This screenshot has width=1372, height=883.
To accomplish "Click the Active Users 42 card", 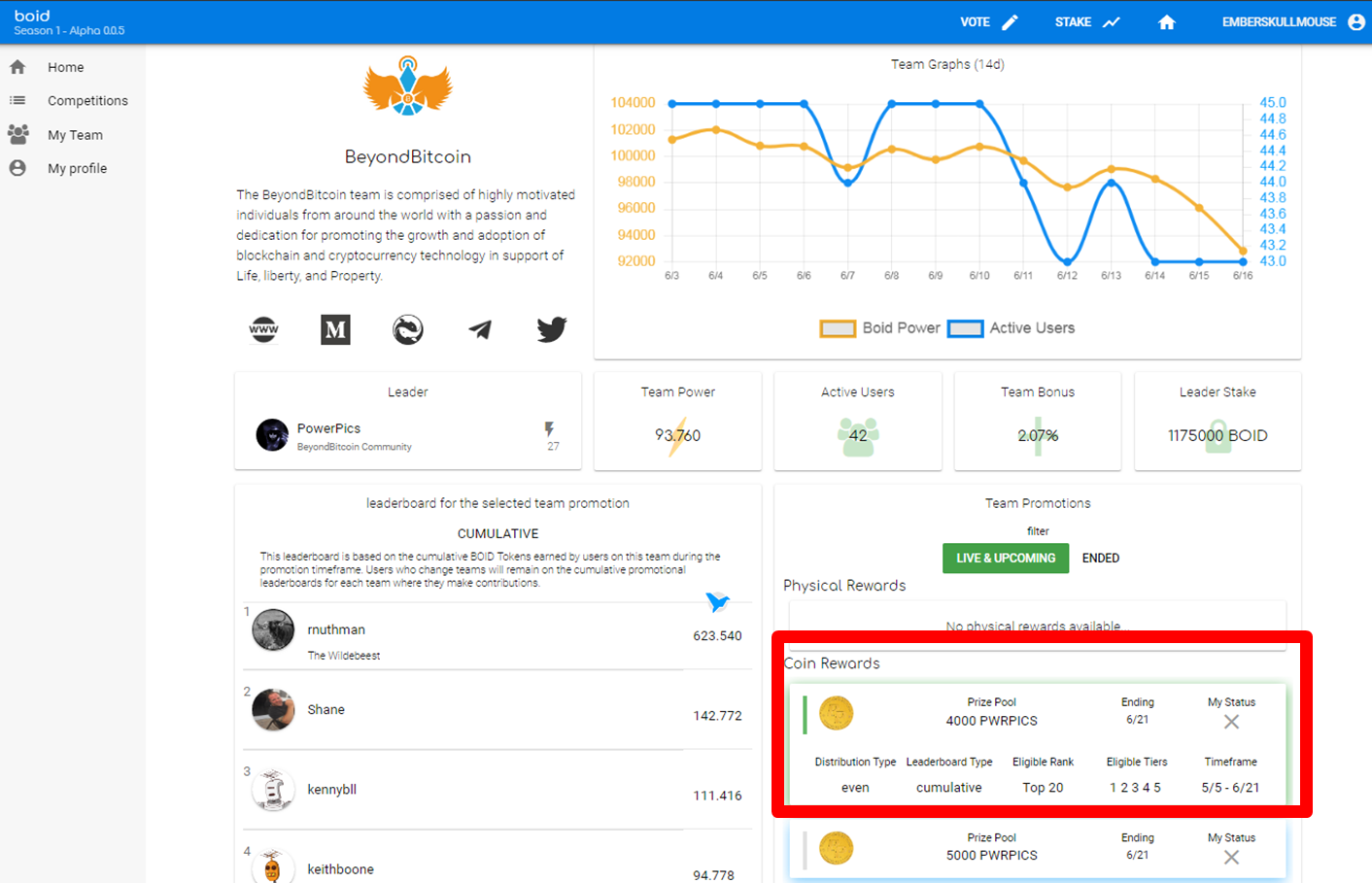I will [858, 421].
